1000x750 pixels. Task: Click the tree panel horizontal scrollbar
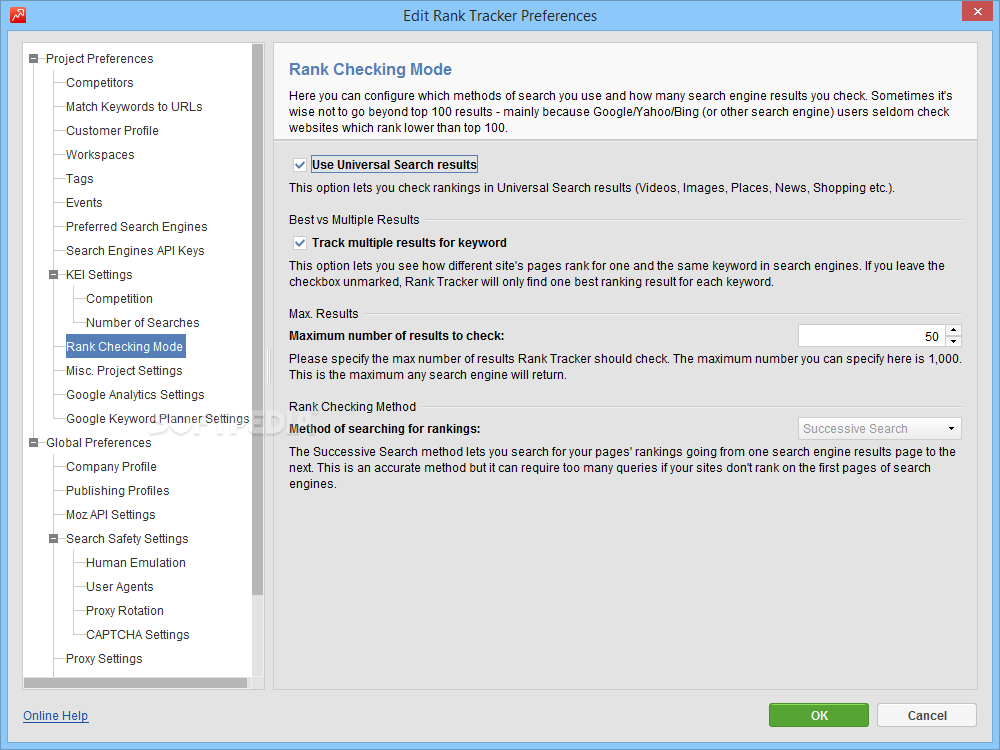pyautogui.click(x=135, y=683)
